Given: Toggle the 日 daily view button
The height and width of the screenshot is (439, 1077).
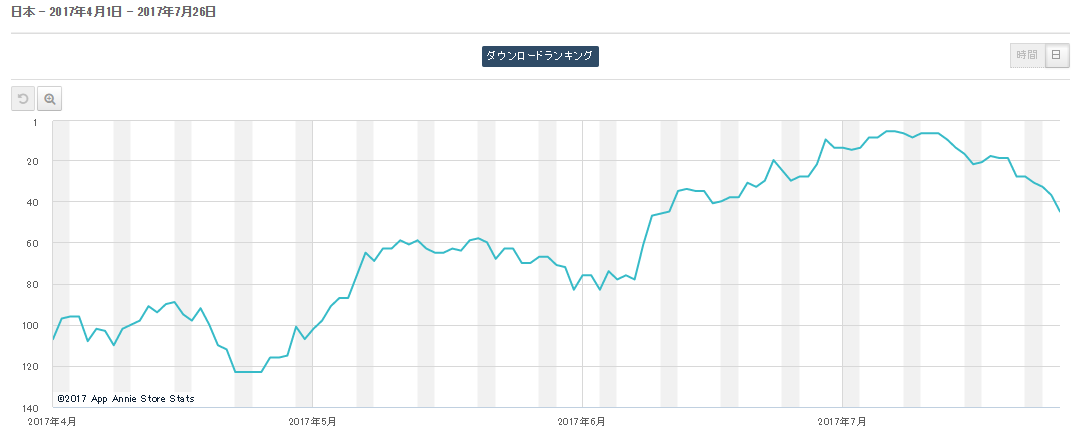Looking at the screenshot, I should click(1056, 56).
